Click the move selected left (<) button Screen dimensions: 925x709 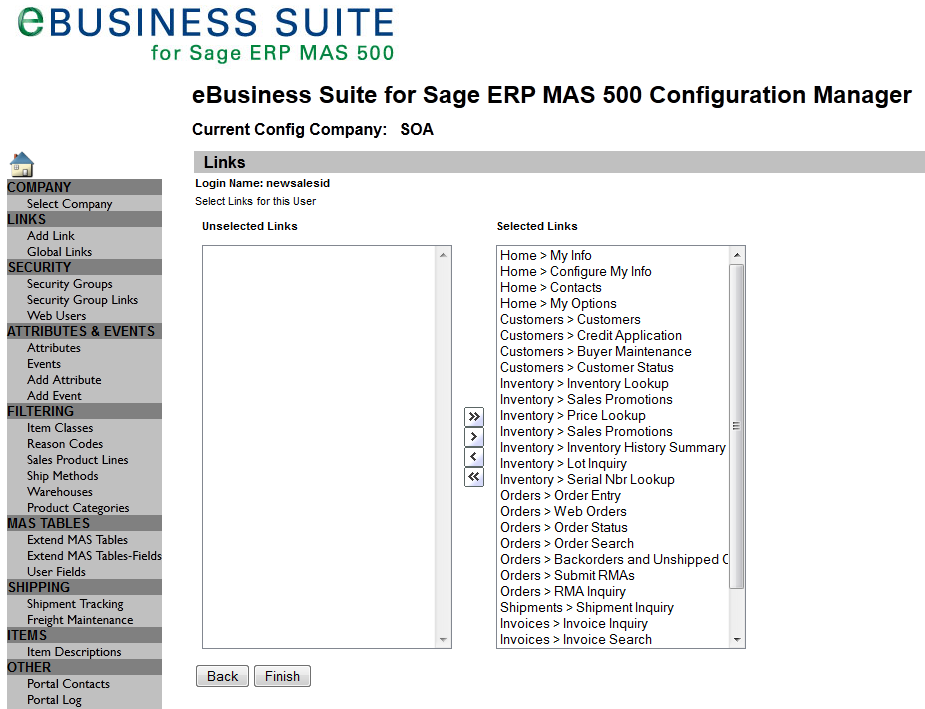pos(474,457)
